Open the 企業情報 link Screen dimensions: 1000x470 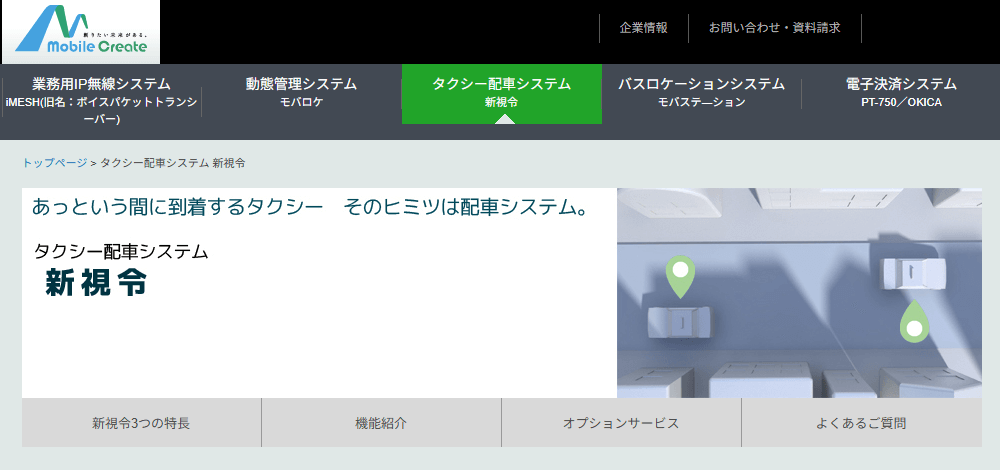coord(643,28)
